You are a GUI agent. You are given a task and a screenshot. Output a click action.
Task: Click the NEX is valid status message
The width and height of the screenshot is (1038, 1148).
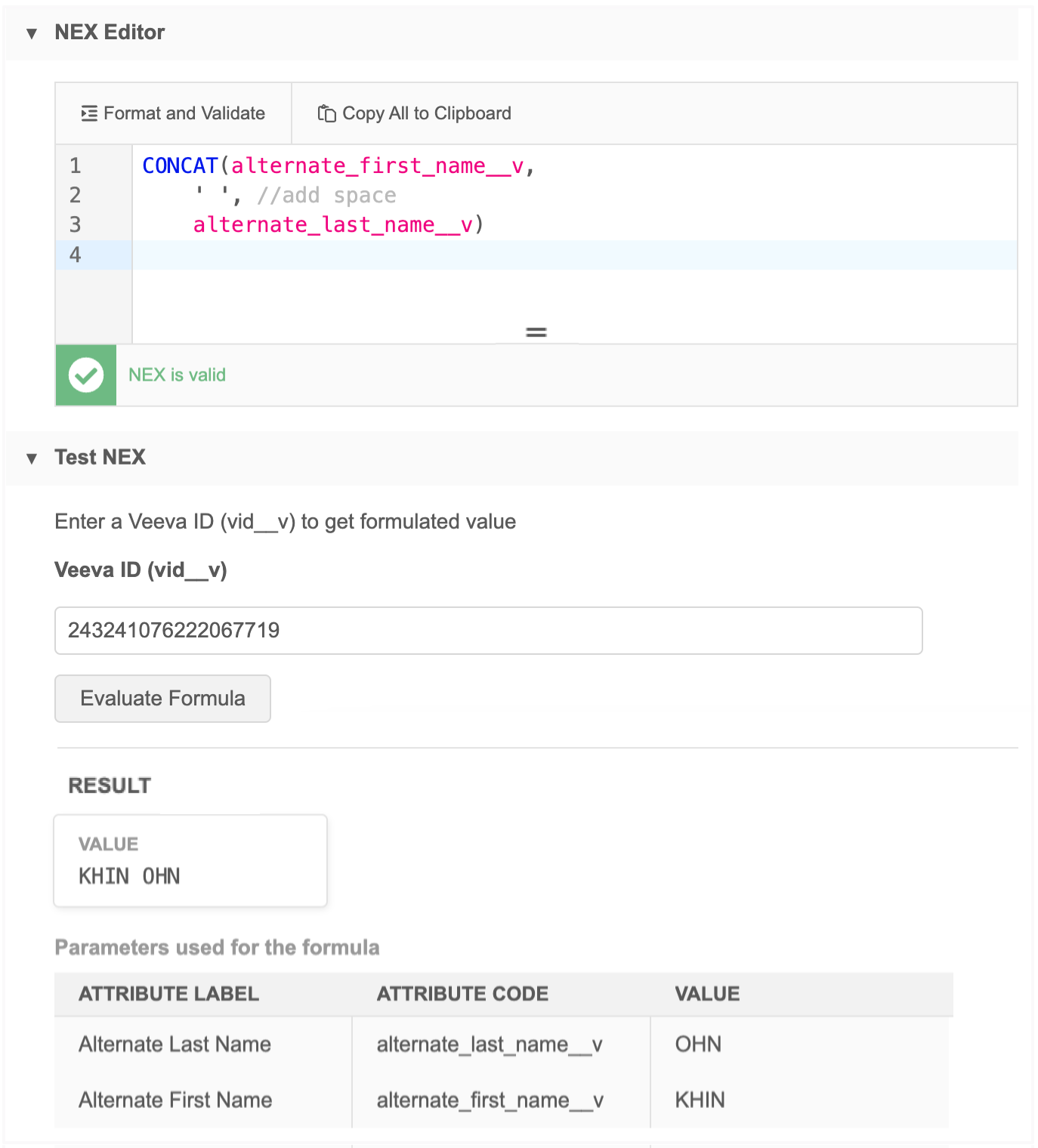tap(177, 375)
